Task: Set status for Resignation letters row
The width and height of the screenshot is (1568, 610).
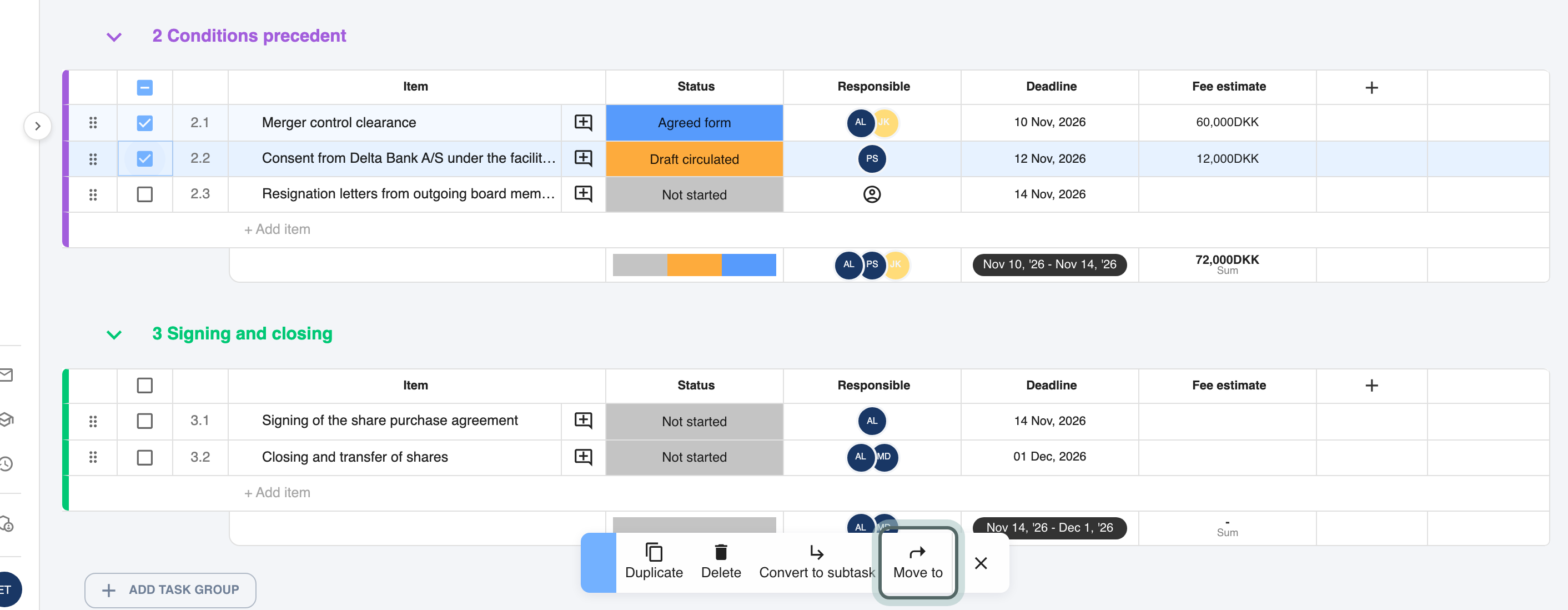Action: [x=694, y=195]
